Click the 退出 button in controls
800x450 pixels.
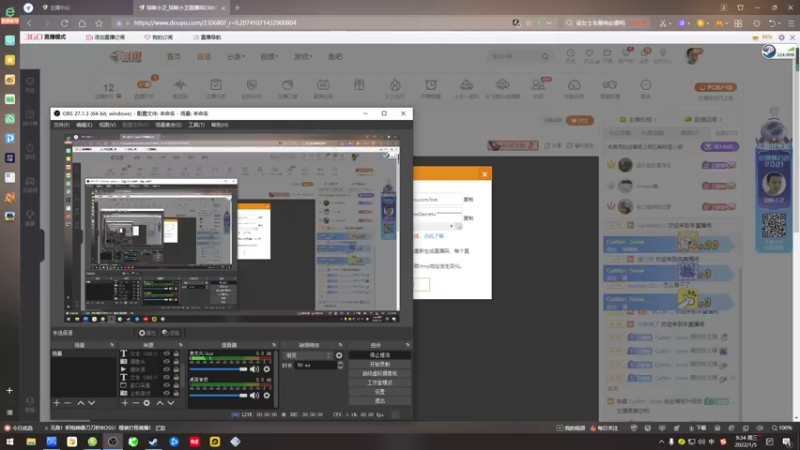[x=380, y=401]
